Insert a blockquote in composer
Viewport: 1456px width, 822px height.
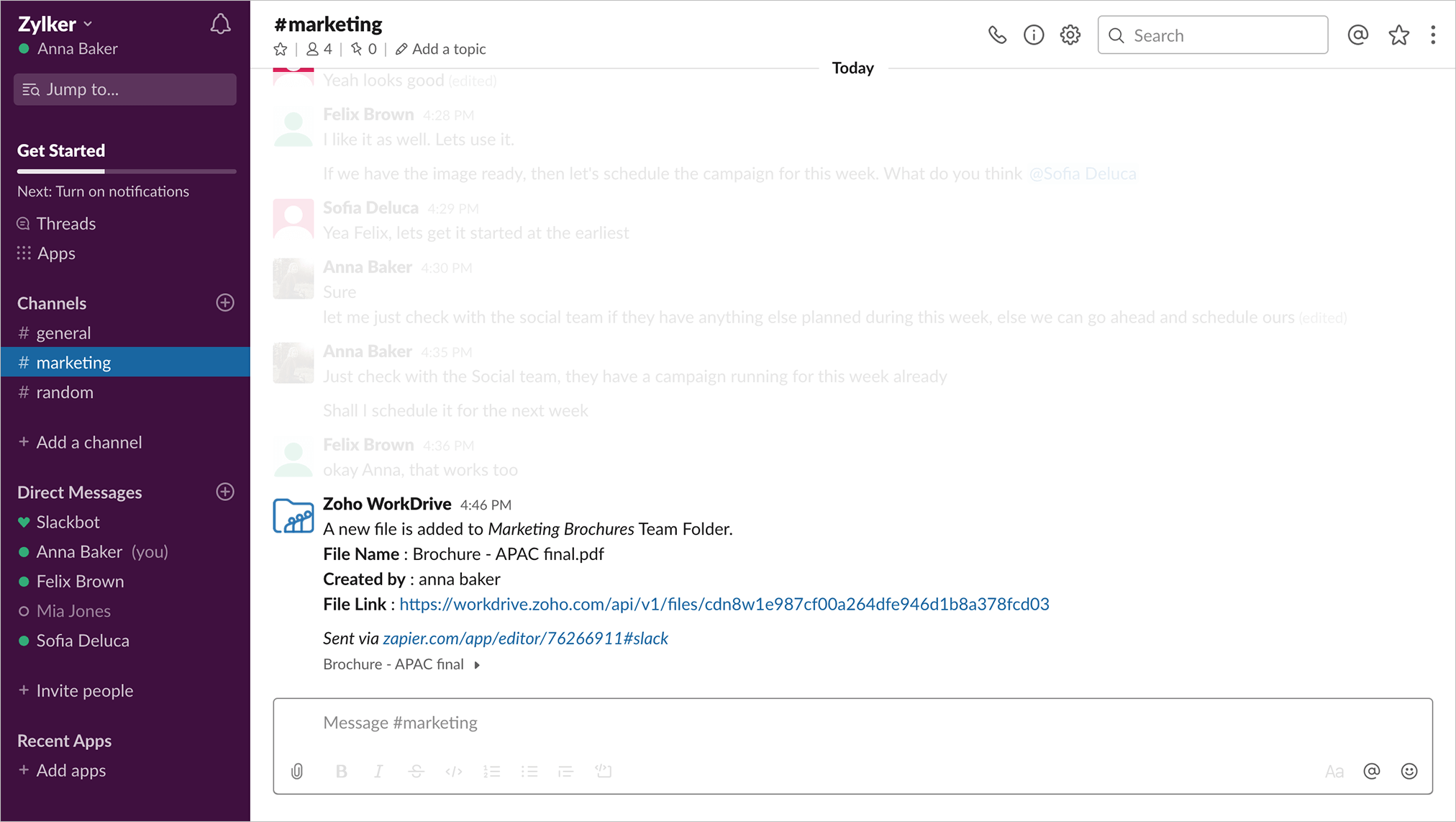(x=566, y=772)
